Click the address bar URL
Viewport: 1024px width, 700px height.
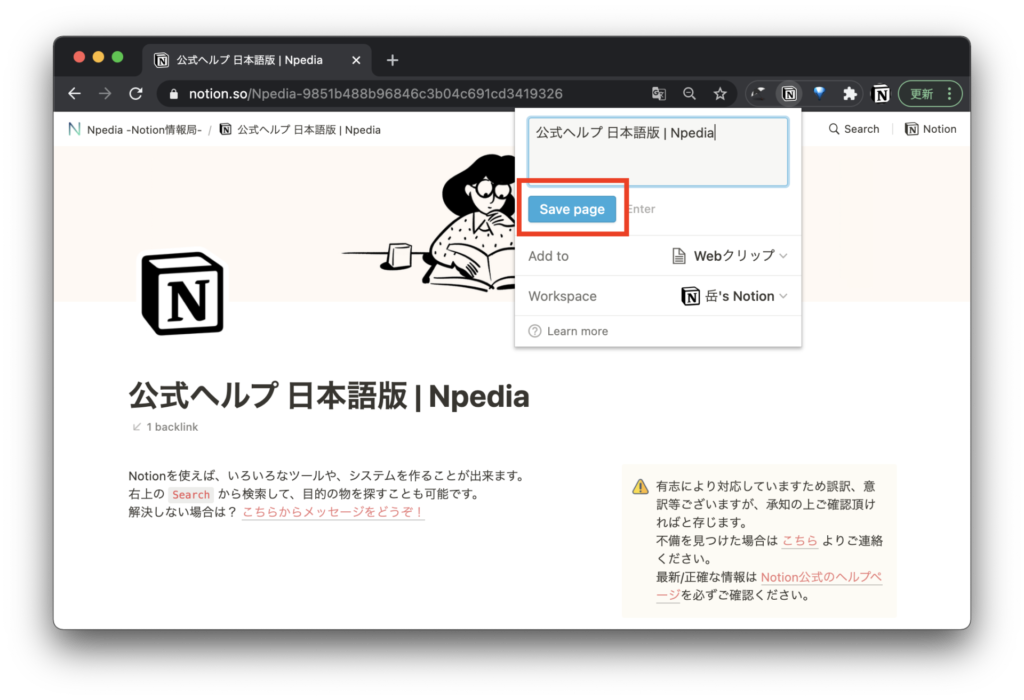pyautogui.click(x=376, y=94)
